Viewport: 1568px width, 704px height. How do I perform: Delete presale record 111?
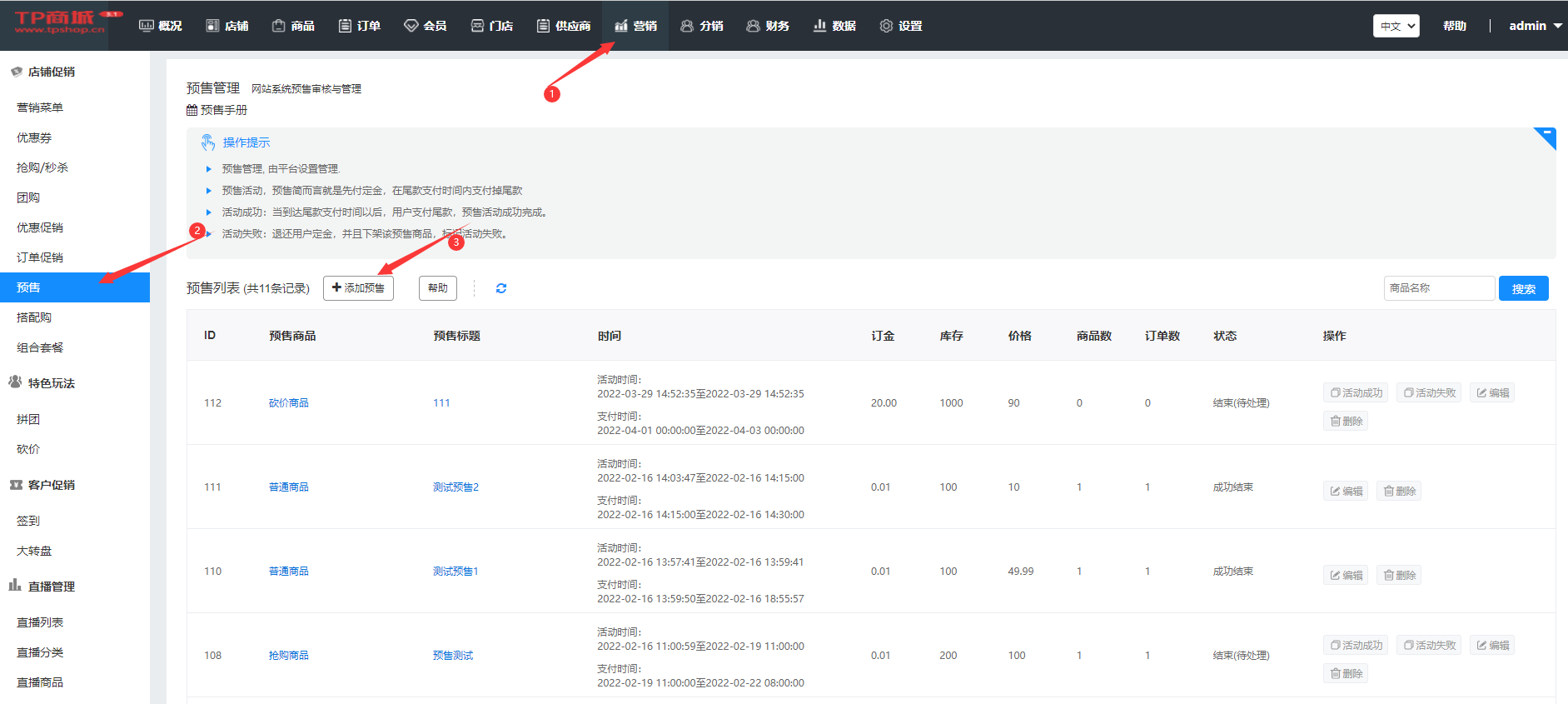pos(1399,492)
